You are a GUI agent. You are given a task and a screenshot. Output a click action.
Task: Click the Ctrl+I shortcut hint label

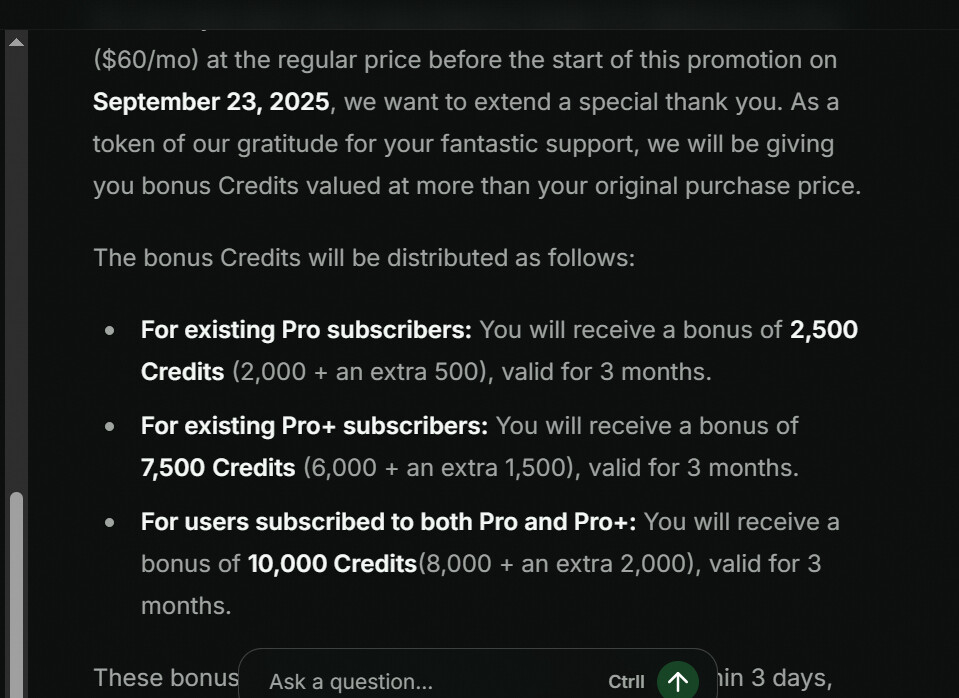[x=626, y=682]
